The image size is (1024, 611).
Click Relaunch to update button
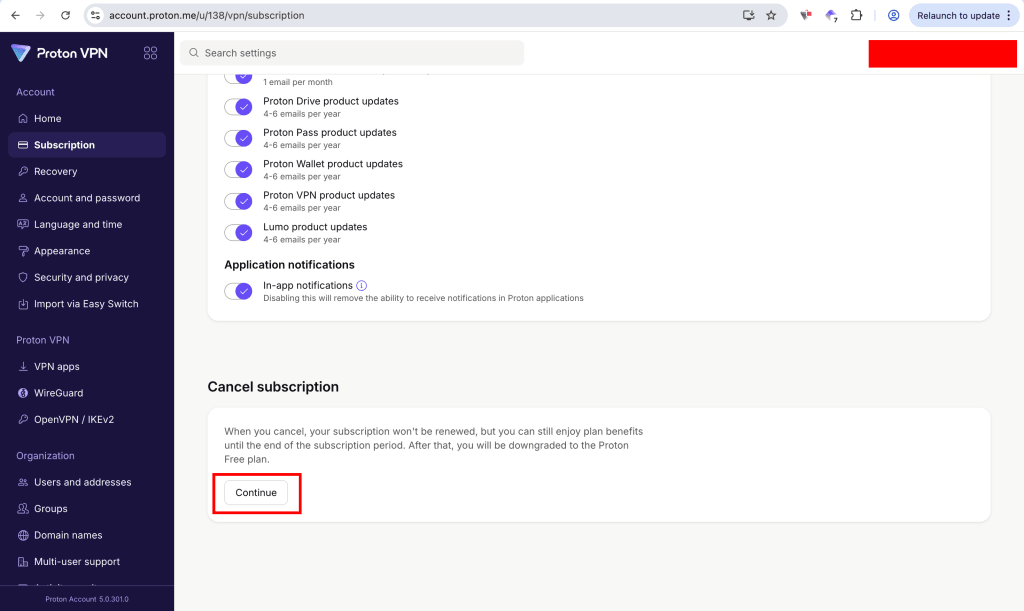pyautogui.click(x=957, y=16)
